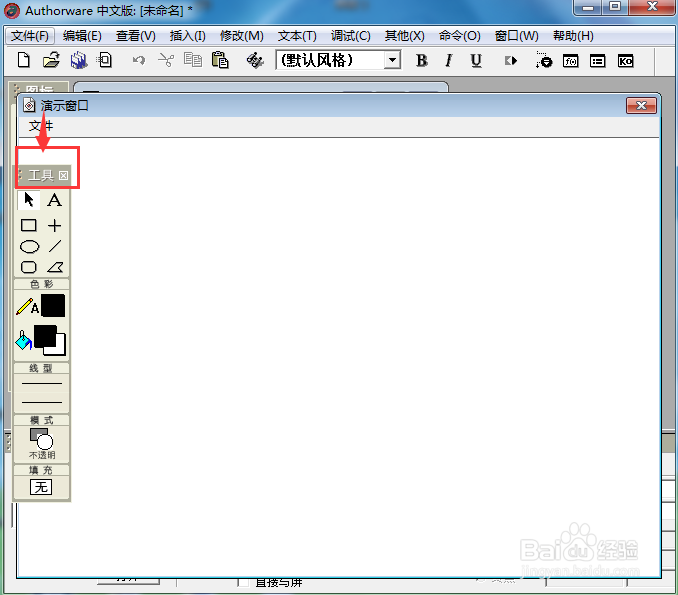Open the 调试(C) menu
The width and height of the screenshot is (678, 595).
click(351, 35)
